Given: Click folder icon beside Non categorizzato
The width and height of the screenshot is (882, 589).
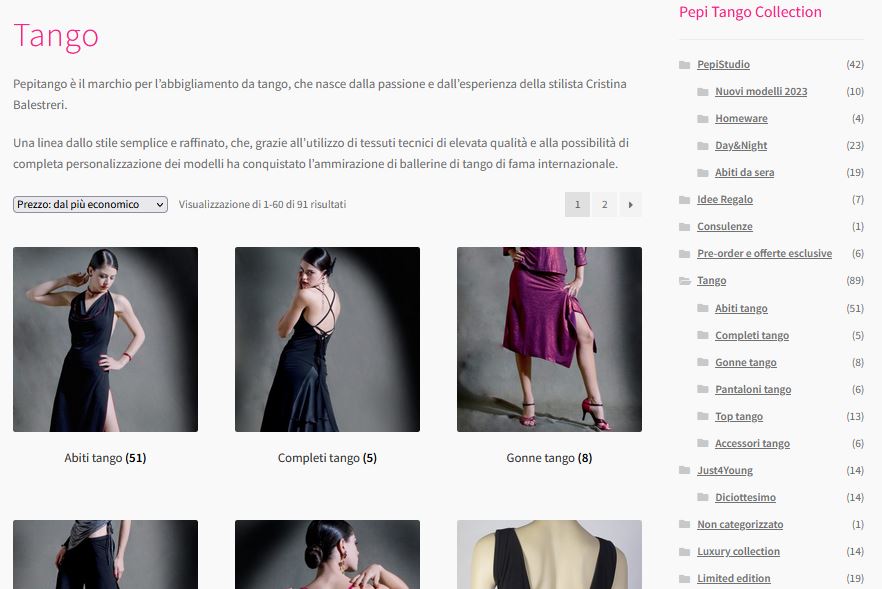Looking at the screenshot, I should coord(685,524).
